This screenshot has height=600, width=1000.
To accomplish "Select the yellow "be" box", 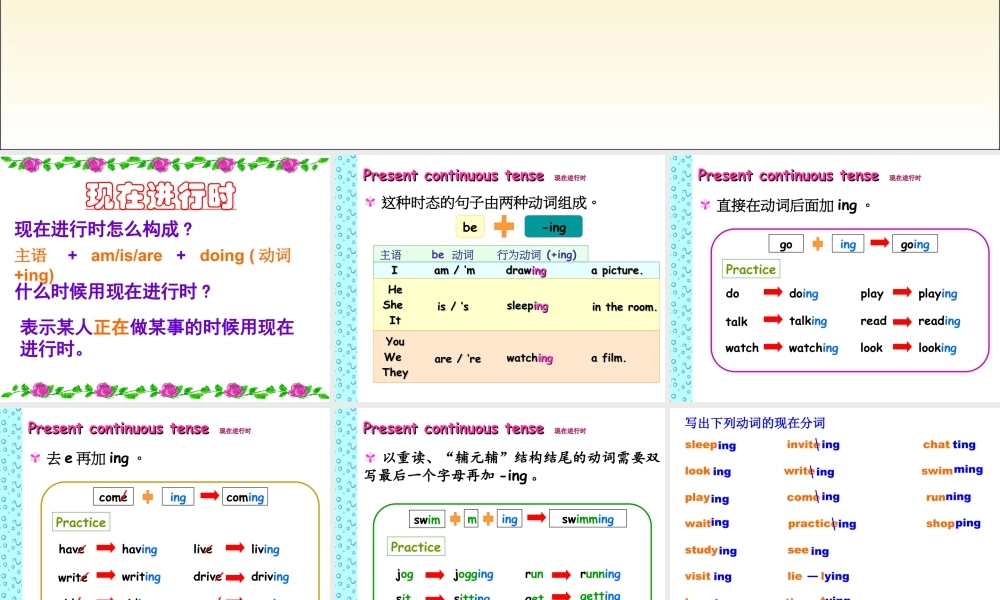I will pos(470,226).
